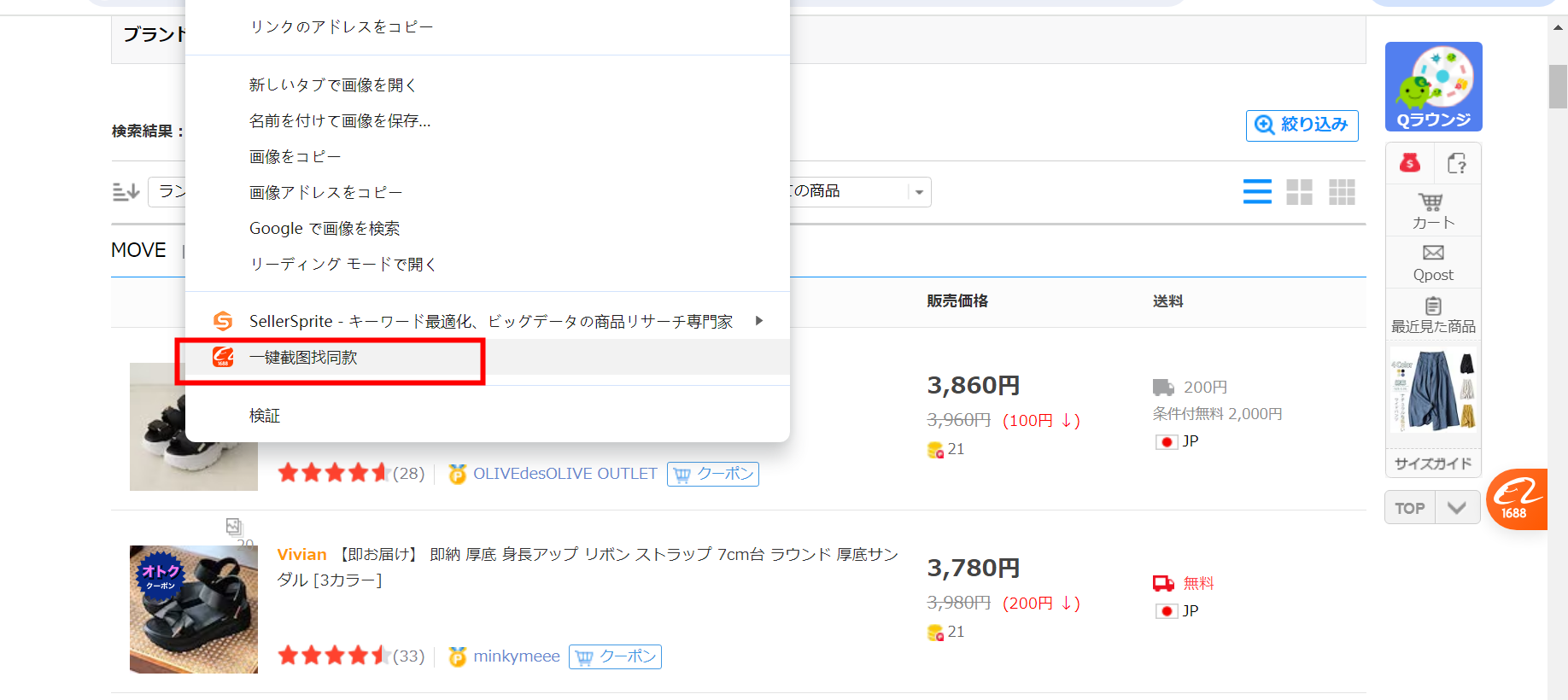Click the MOVE category heading
1568x700 pixels.
(138, 250)
